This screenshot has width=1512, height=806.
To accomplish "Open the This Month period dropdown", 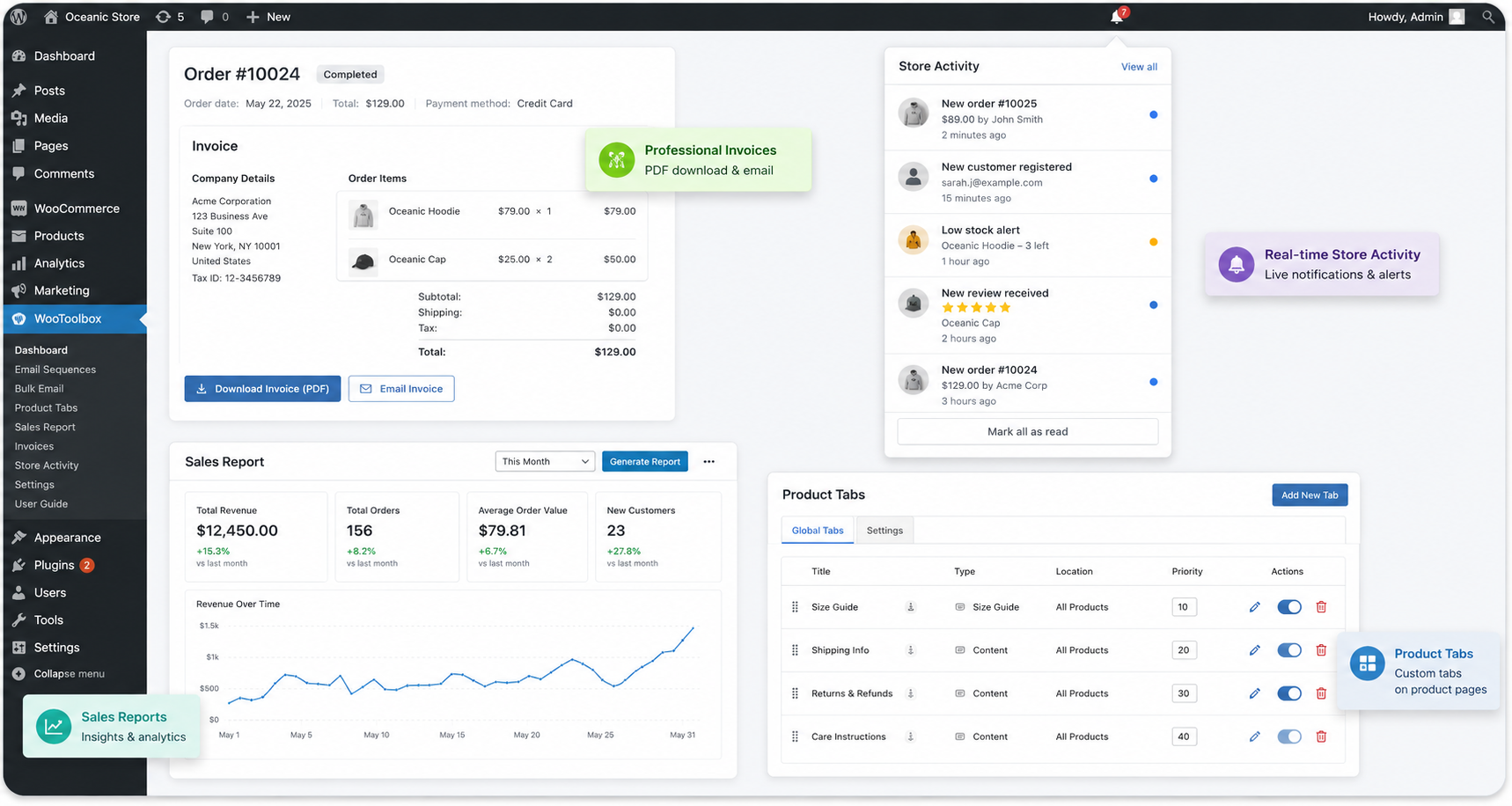I will [x=545, y=462].
